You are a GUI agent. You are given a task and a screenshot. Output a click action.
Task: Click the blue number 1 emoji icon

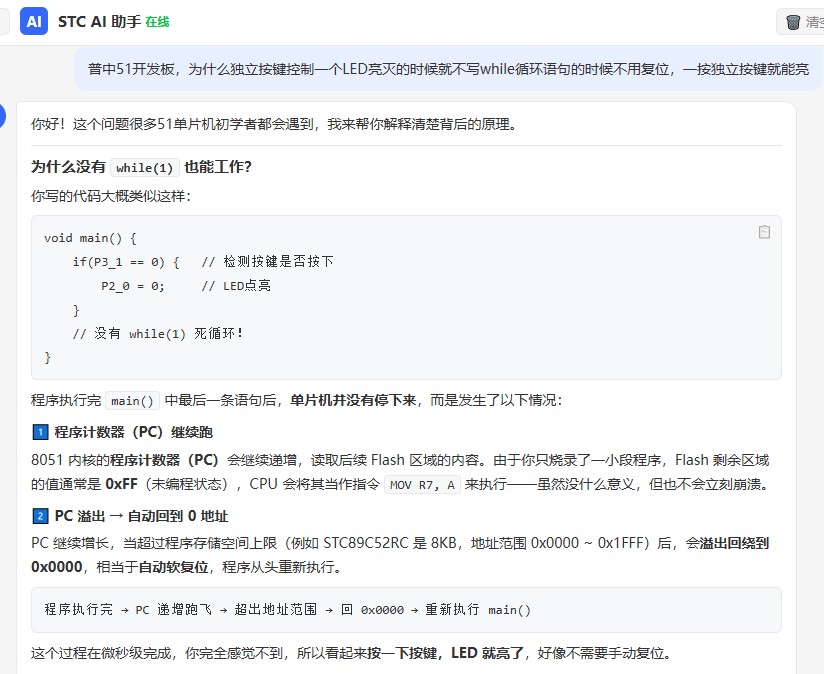point(40,432)
